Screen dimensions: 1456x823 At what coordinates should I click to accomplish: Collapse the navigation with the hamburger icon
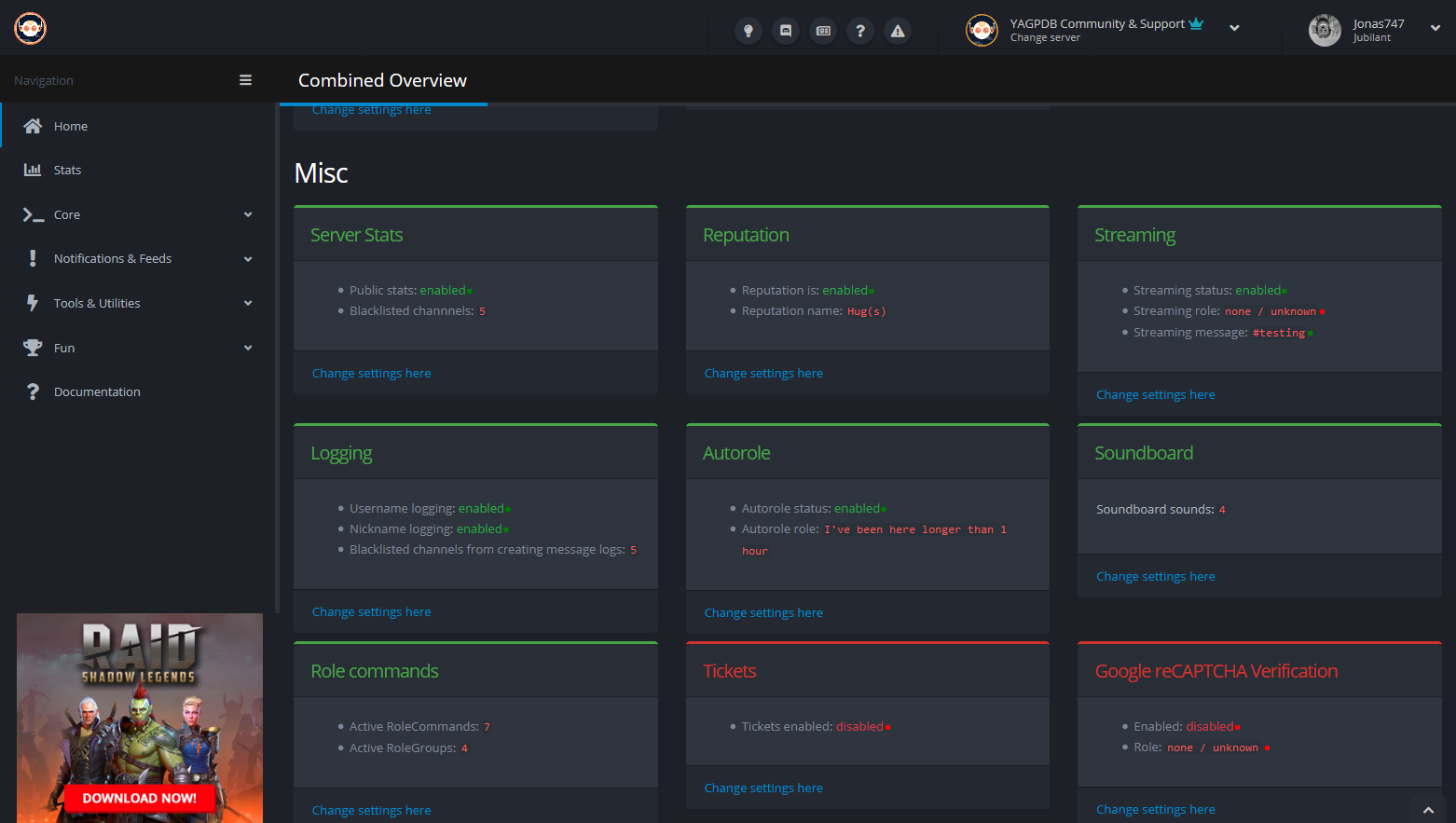[x=245, y=80]
